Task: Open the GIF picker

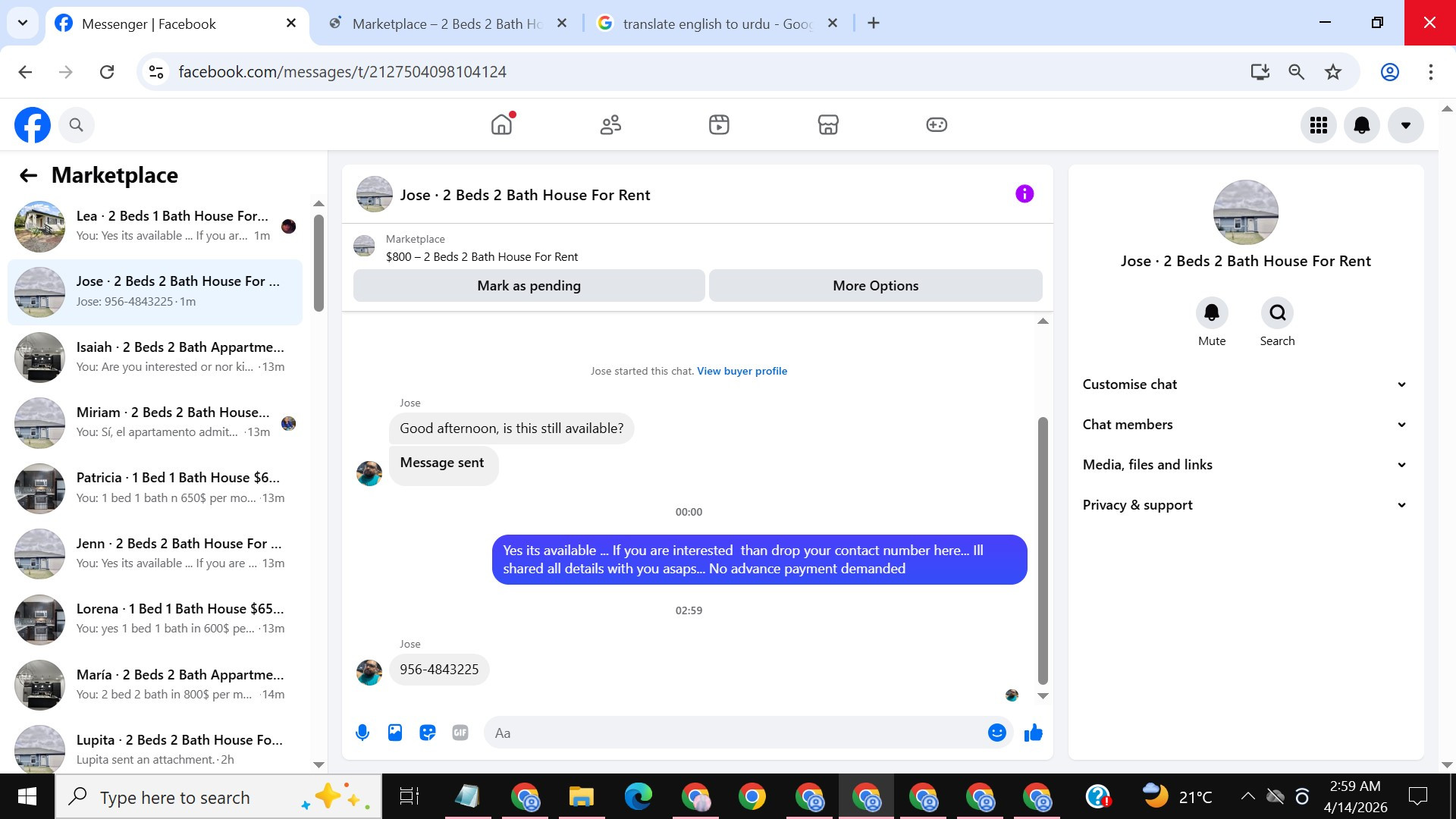Action: [460, 733]
